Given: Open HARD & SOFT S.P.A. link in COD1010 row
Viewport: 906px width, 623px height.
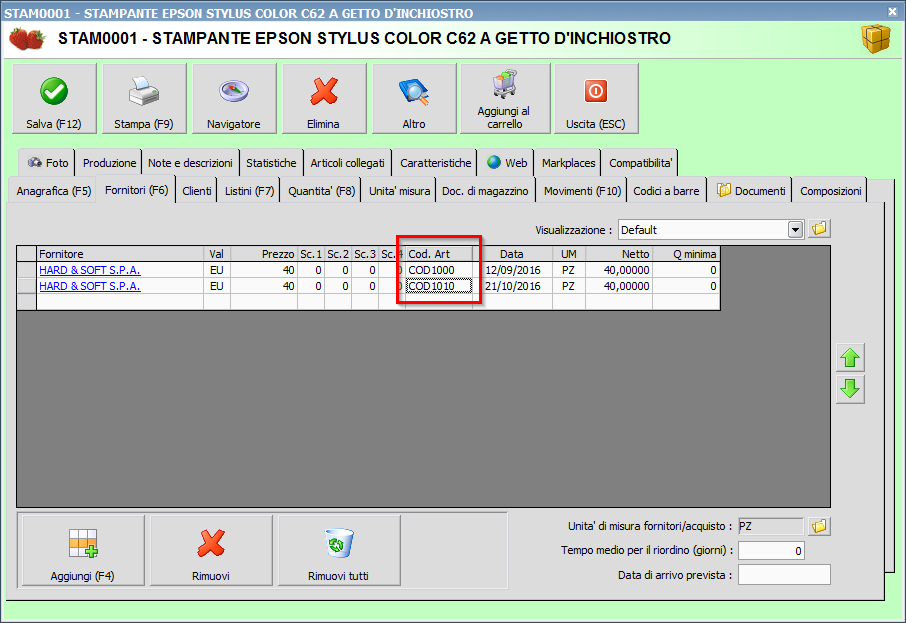Looking at the screenshot, I should 90,286.
